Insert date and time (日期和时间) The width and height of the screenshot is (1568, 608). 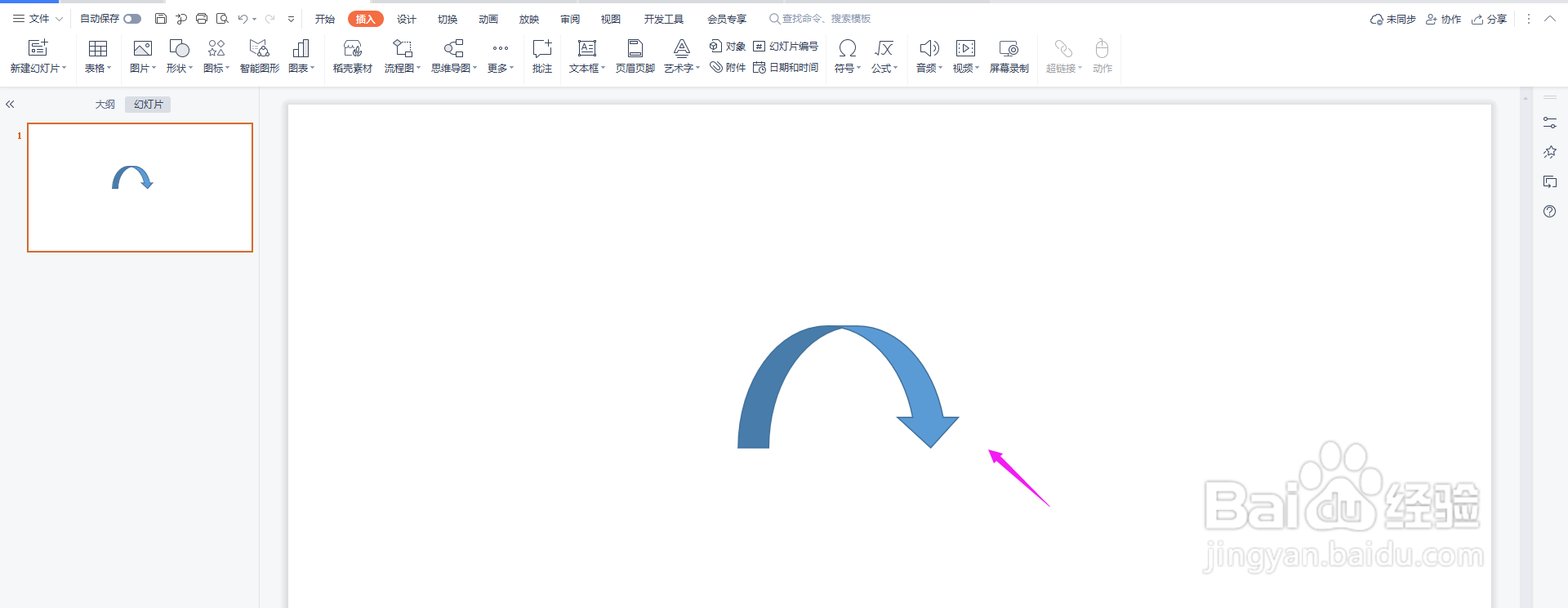point(786,68)
